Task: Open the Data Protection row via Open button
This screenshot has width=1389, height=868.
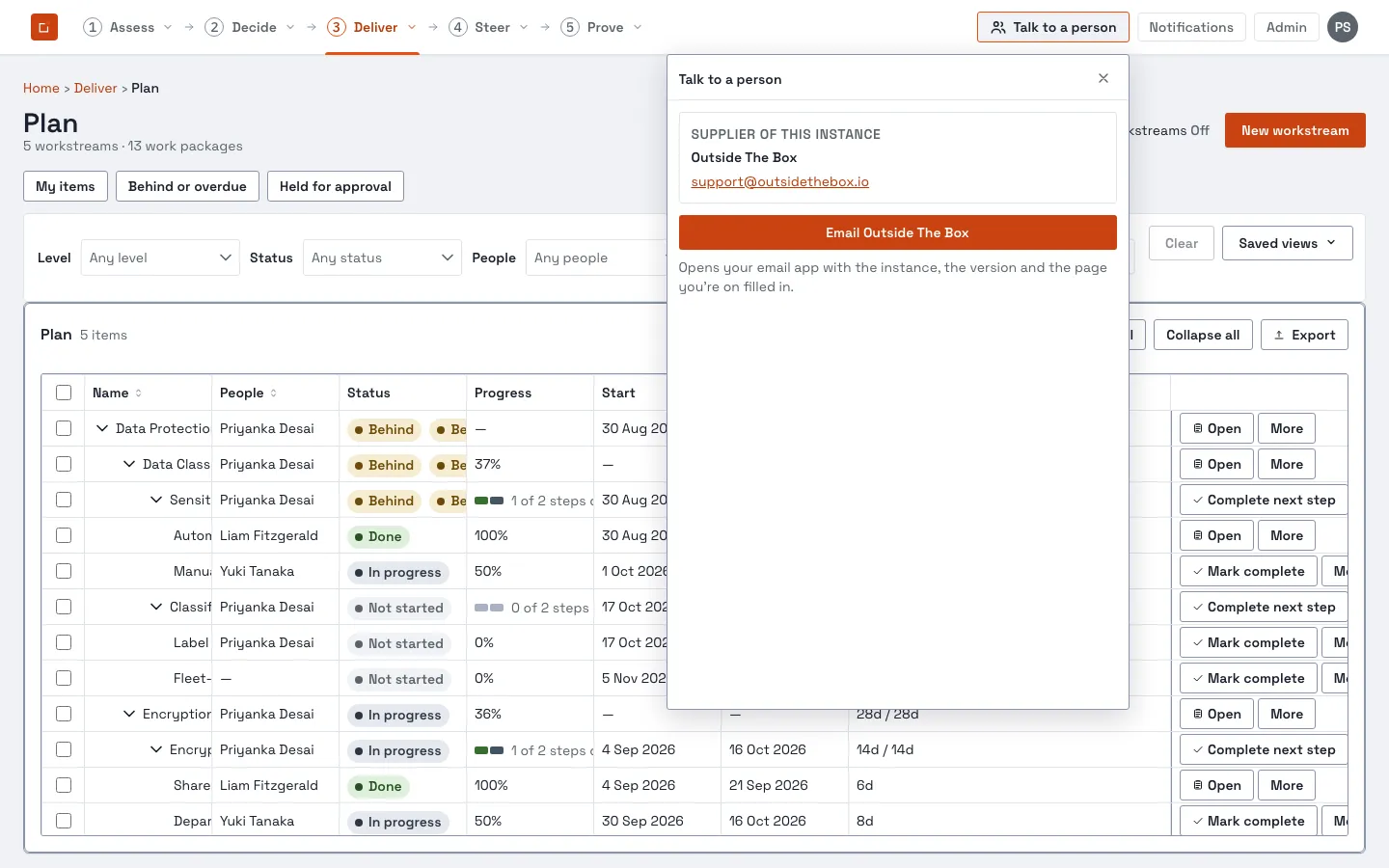Action: coord(1216,429)
